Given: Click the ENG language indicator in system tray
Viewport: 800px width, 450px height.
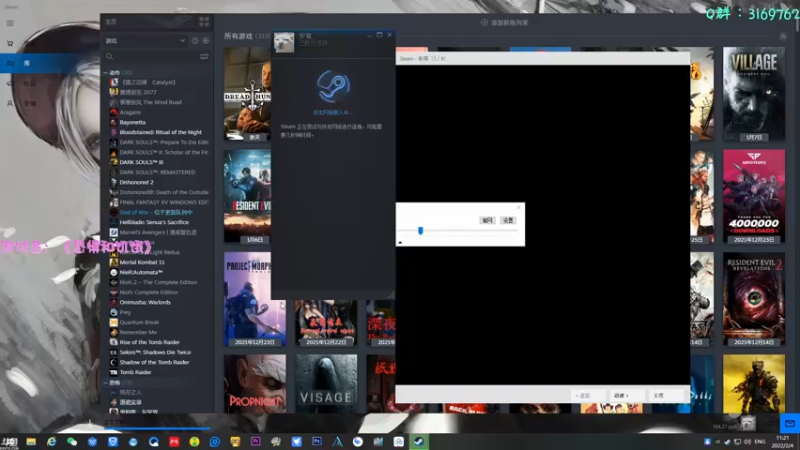Looking at the screenshot, I should 760,442.
